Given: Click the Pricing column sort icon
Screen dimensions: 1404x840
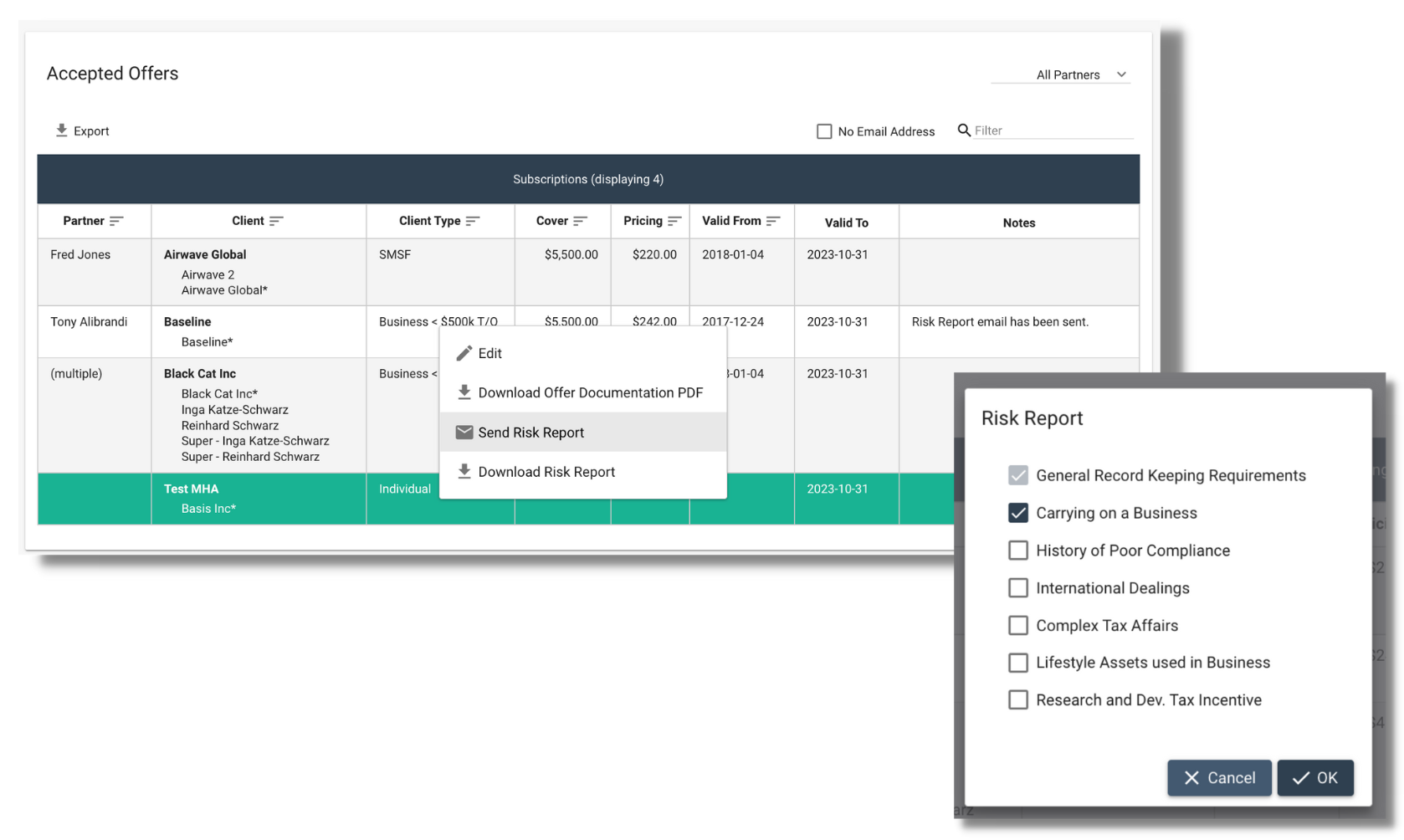Looking at the screenshot, I should coord(675,221).
